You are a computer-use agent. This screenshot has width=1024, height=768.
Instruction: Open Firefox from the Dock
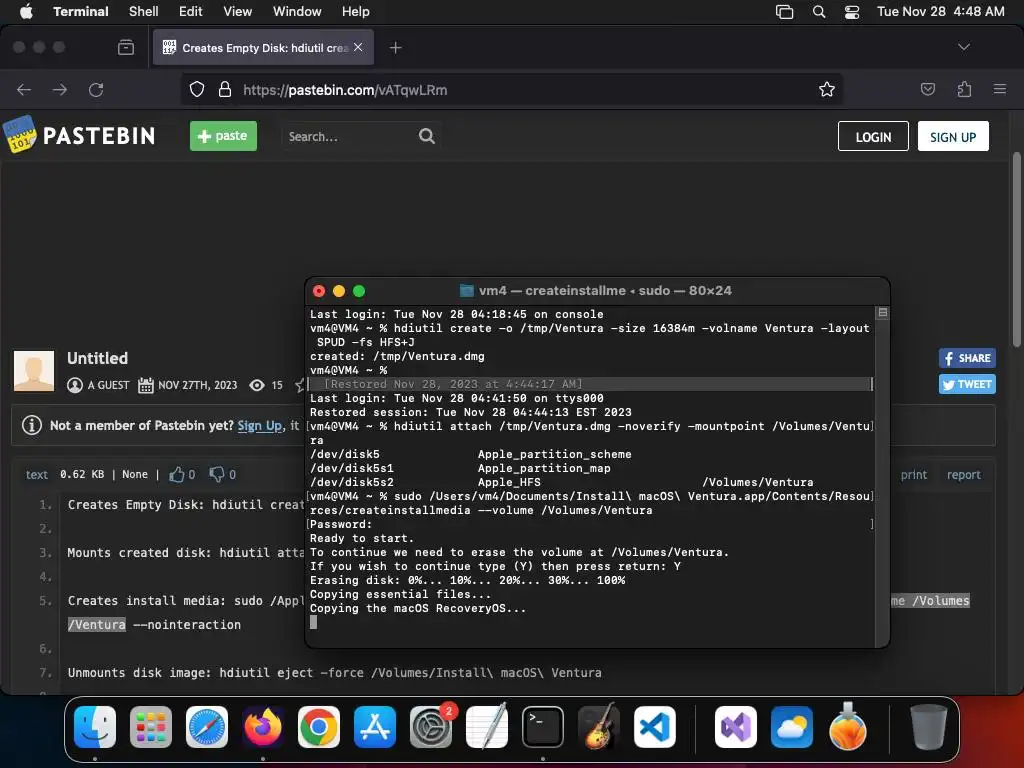pyautogui.click(x=263, y=726)
